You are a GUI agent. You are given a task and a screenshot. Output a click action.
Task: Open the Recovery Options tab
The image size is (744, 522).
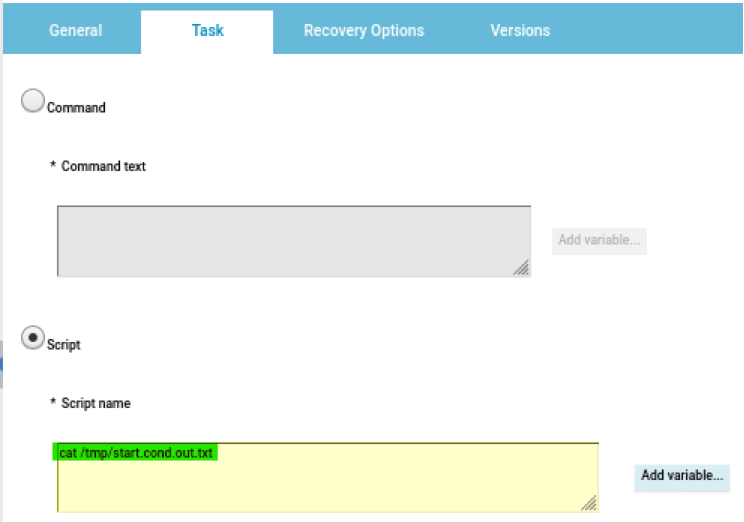pos(364,30)
